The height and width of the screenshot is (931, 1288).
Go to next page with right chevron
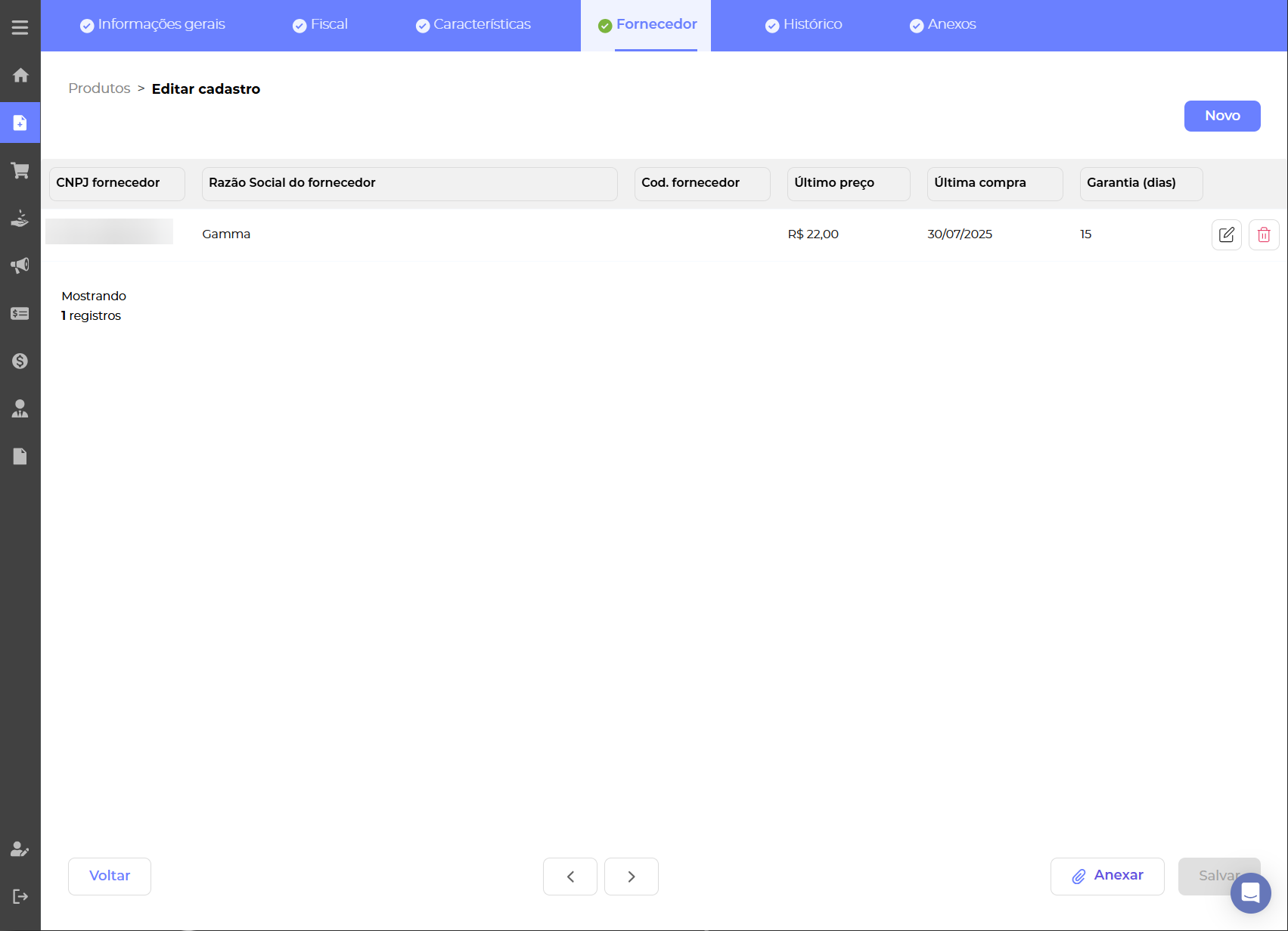631,877
